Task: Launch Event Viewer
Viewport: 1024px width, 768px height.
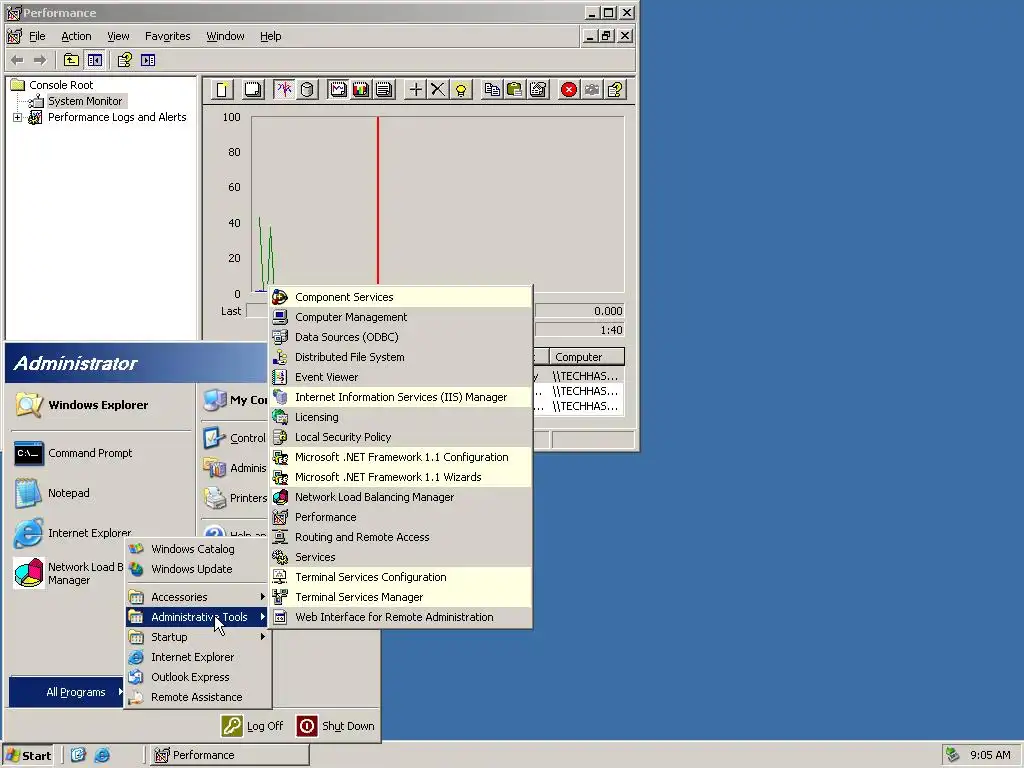Action: [x=400, y=377]
